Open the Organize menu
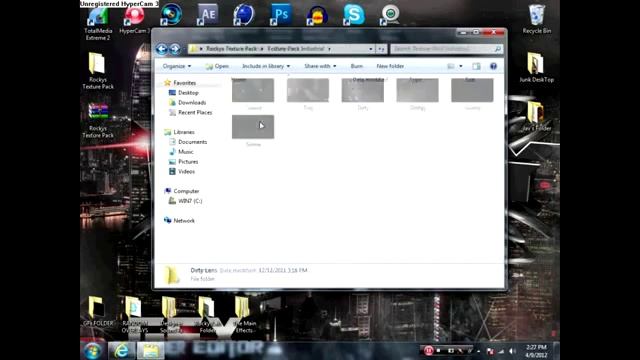This screenshot has width=640, height=360. coord(176,66)
